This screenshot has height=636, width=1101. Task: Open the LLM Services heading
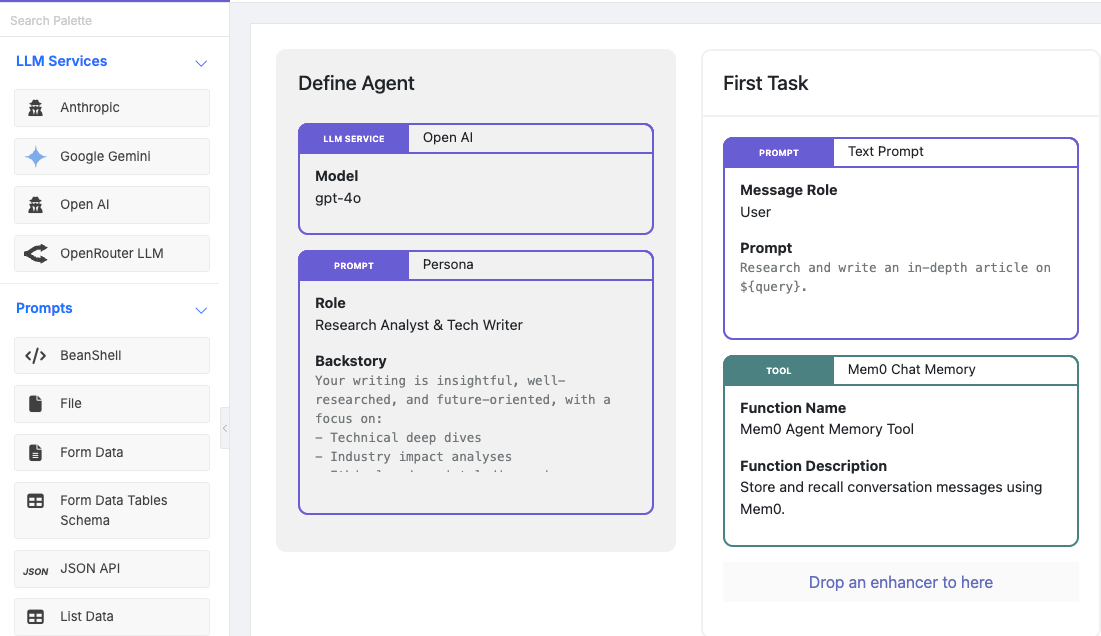tap(62, 61)
